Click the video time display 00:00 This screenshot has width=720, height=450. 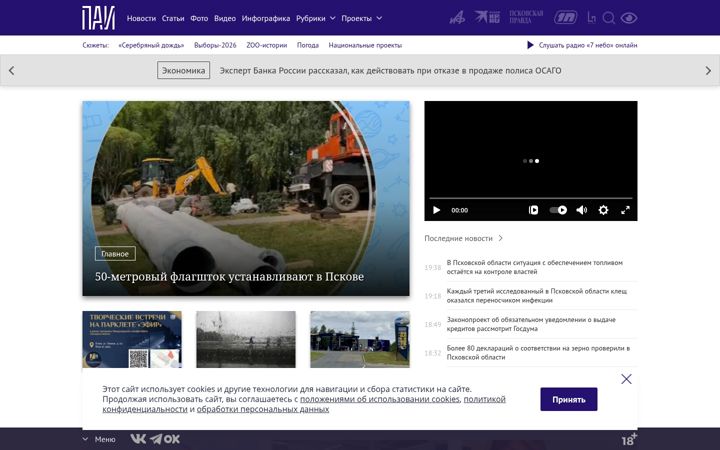(460, 210)
